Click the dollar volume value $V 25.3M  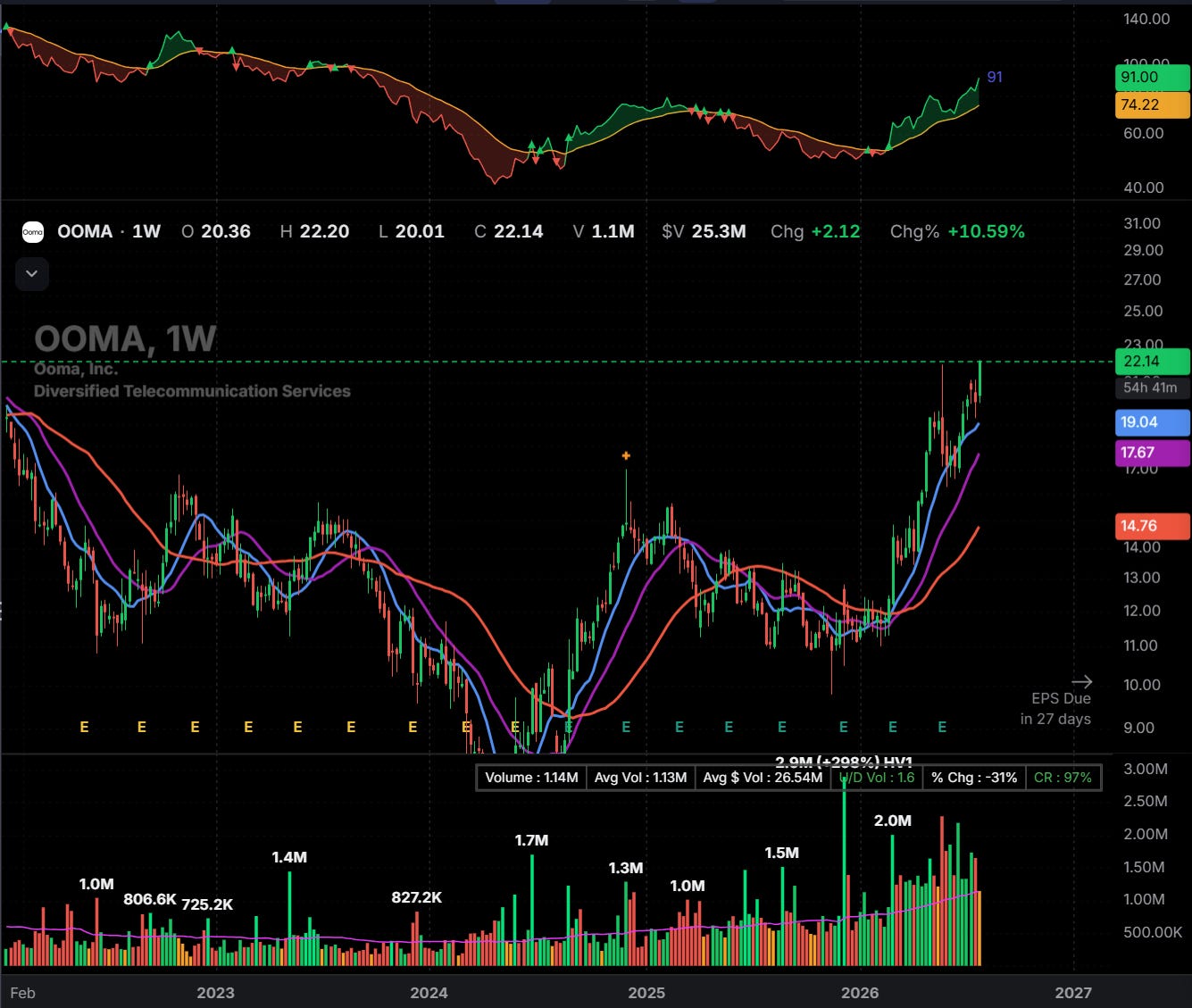pyautogui.click(x=704, y=231)
